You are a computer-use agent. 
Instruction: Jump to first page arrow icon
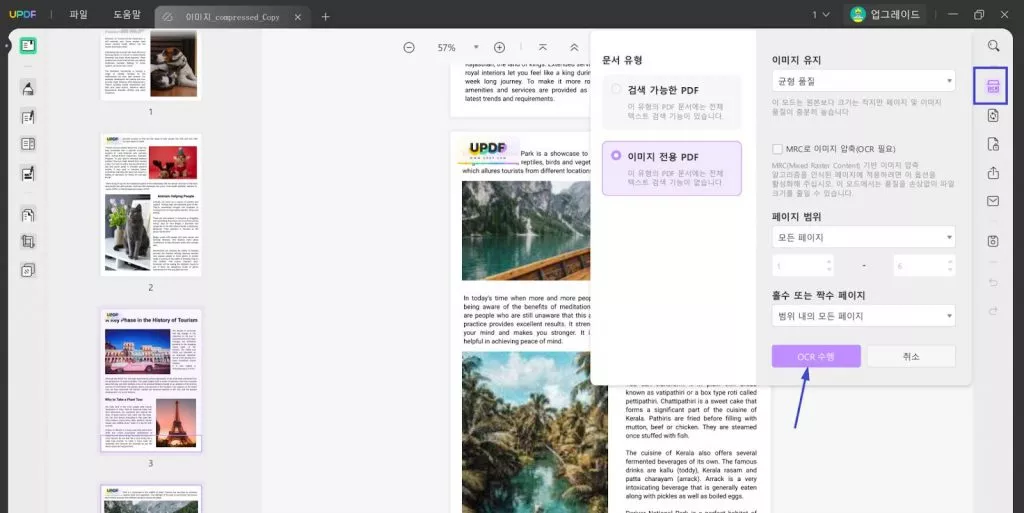pyautogui.click(x=543, y=48)
